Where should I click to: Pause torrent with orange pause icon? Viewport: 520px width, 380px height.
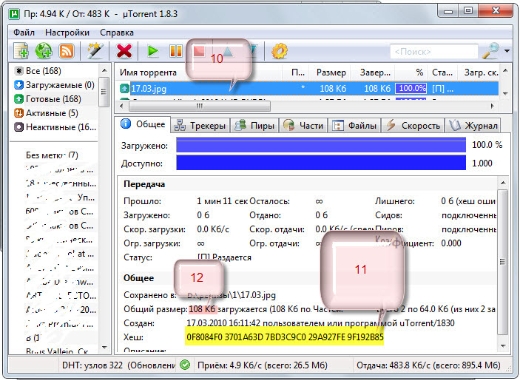176,52
